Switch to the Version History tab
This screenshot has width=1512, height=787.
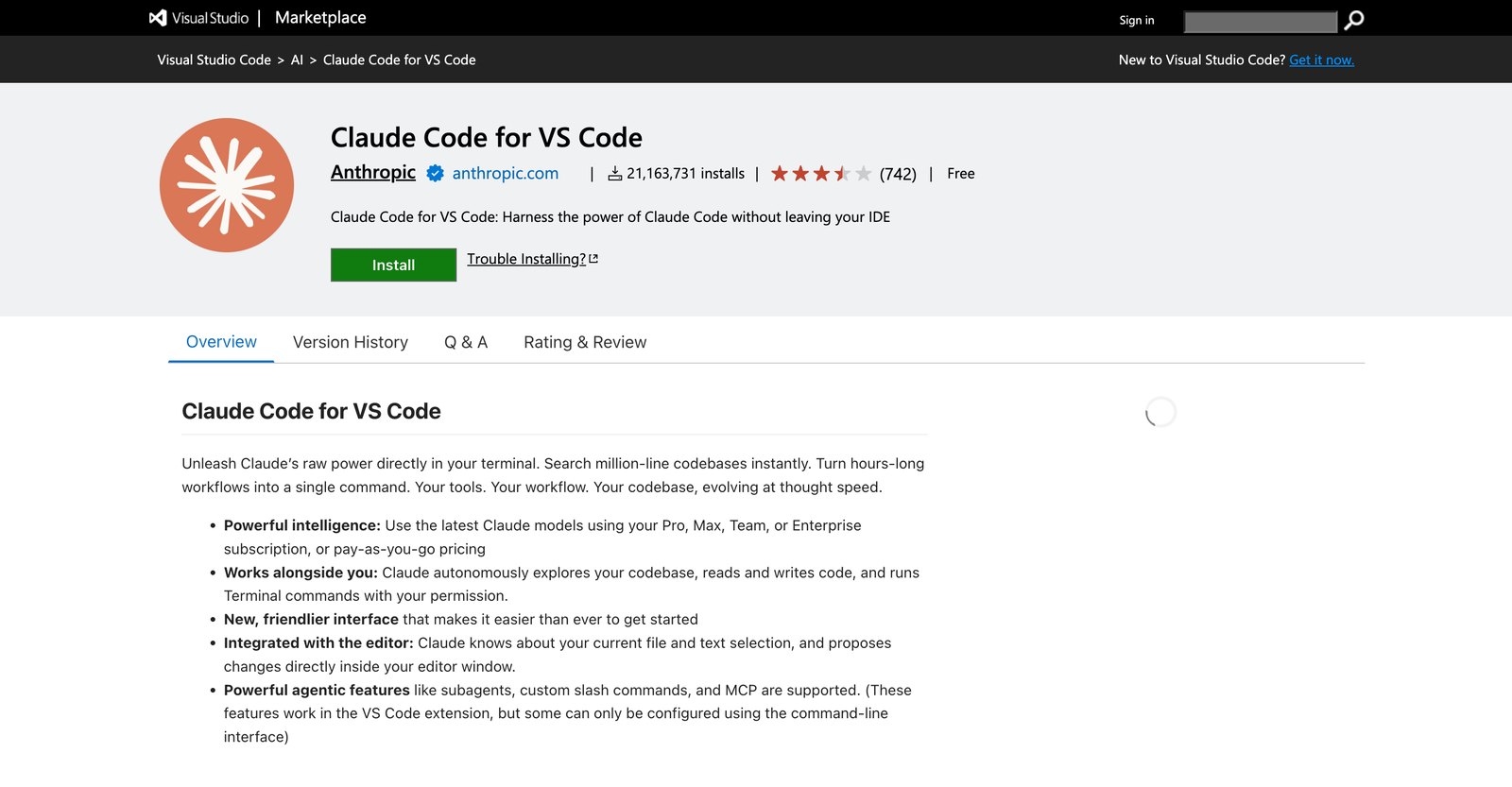point(351,342)
